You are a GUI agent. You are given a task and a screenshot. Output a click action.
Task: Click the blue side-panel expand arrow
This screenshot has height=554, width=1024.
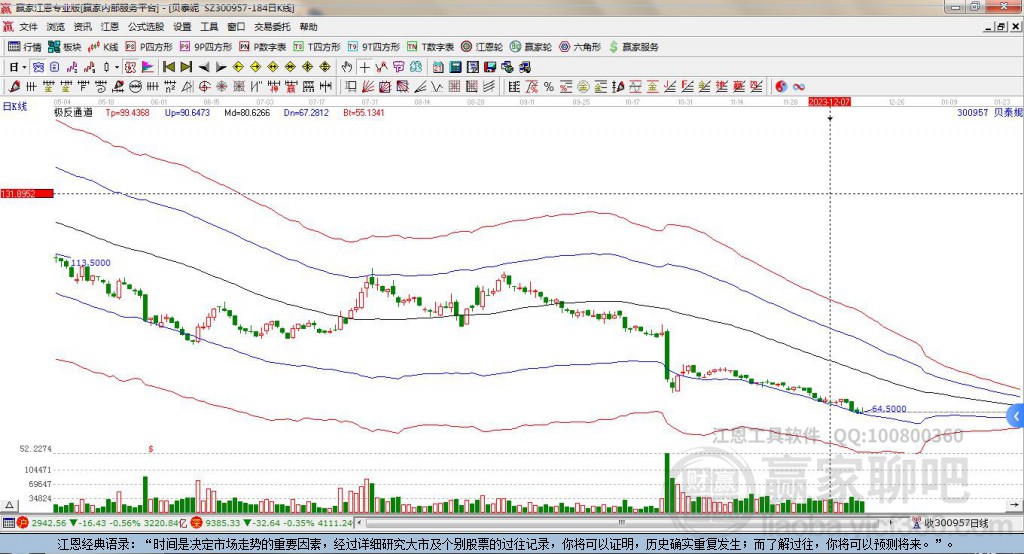click(x=1015, y=415)
